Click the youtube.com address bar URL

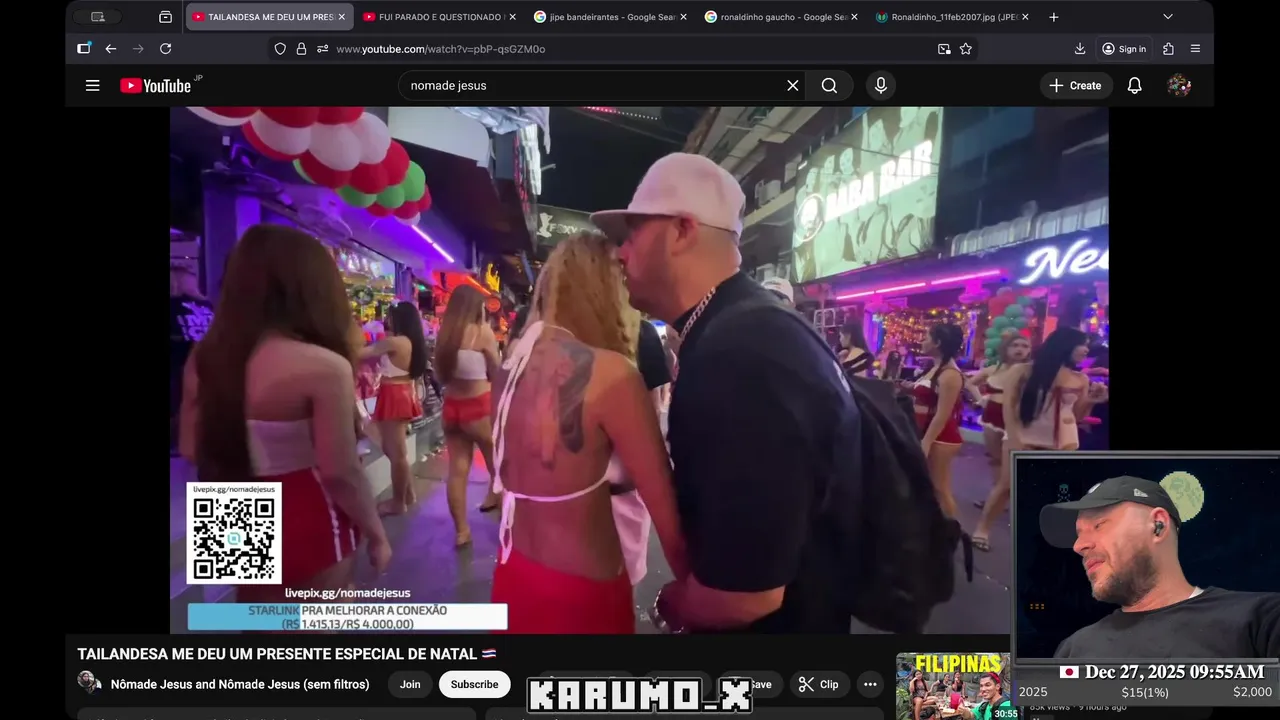(441, 49)
